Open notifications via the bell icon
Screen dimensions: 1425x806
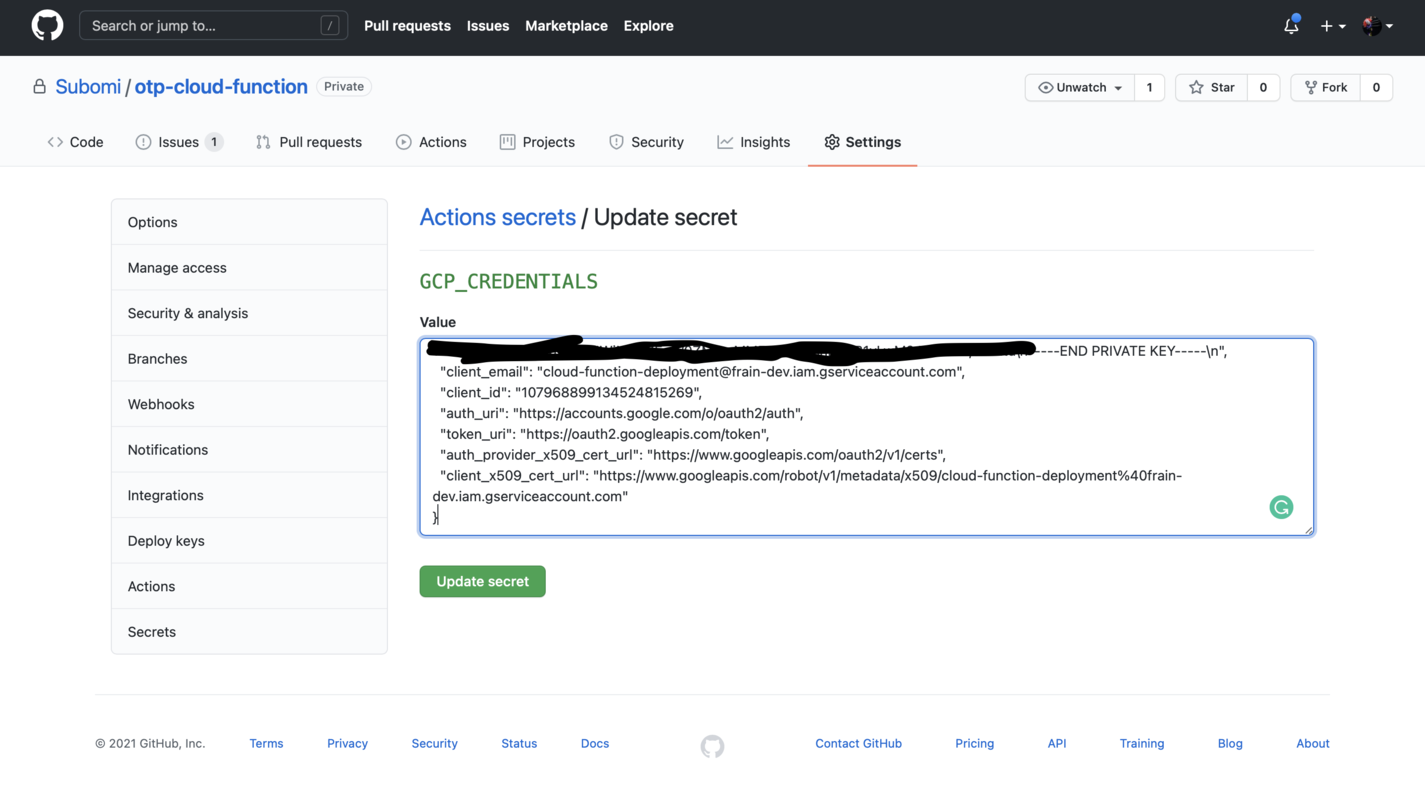click(x=1290, y=26)
